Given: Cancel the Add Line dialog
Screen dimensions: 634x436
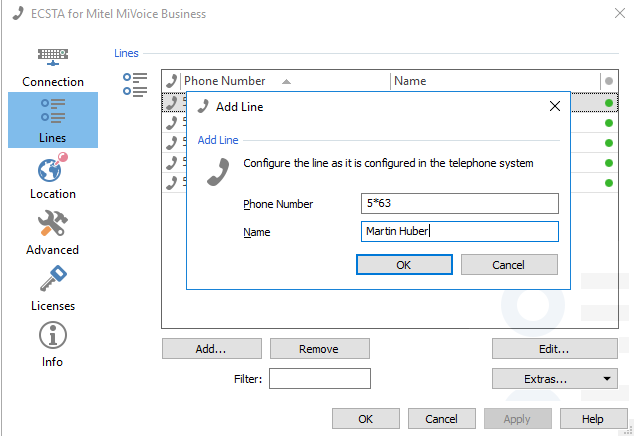Looking at the screenshot, I should (x=508, y=265).
